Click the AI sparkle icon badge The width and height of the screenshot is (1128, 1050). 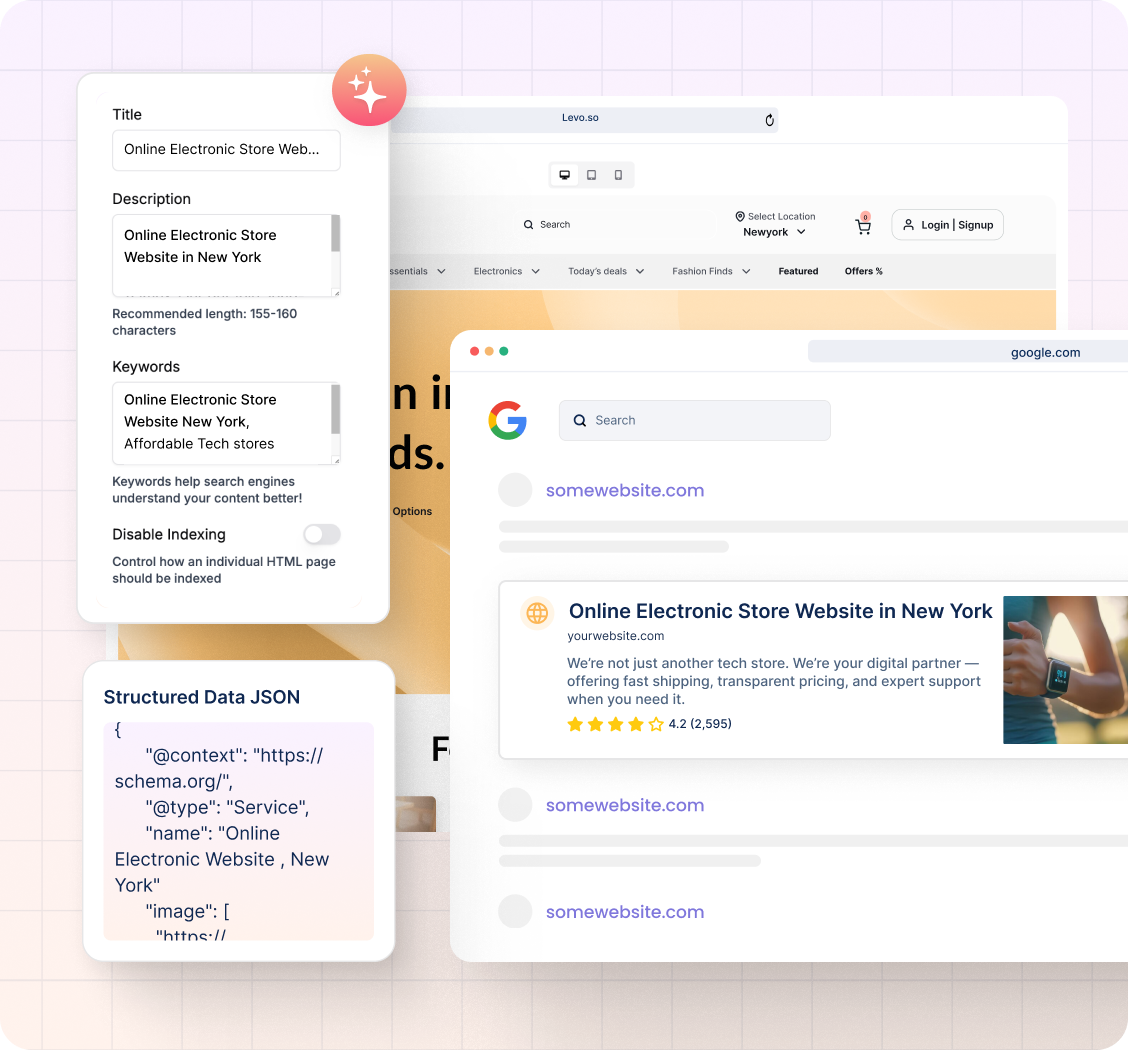tap(369, 90)
